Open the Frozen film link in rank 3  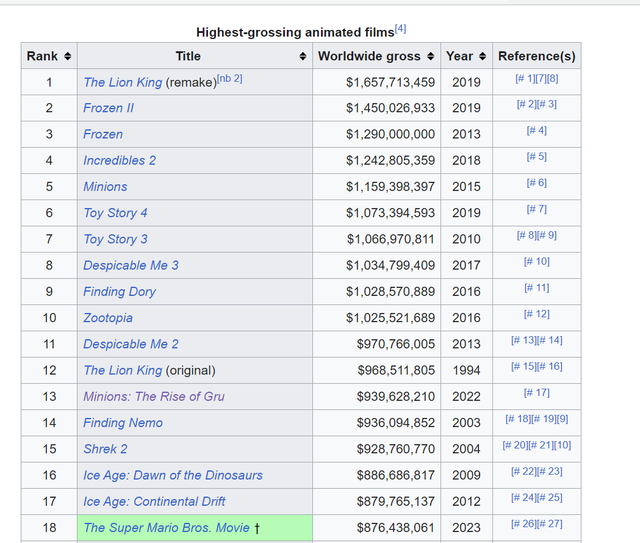(x=103, y=134)
